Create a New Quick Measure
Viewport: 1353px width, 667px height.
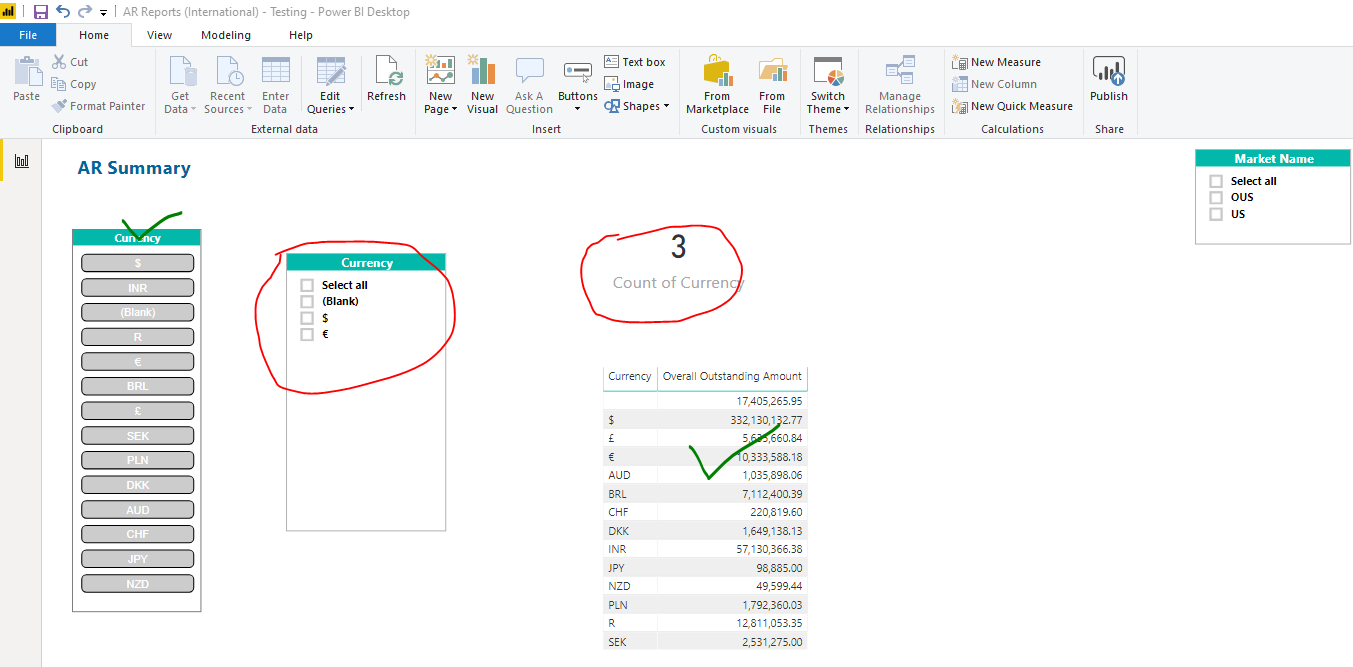pyautogui.click(x=1012, y=106)
